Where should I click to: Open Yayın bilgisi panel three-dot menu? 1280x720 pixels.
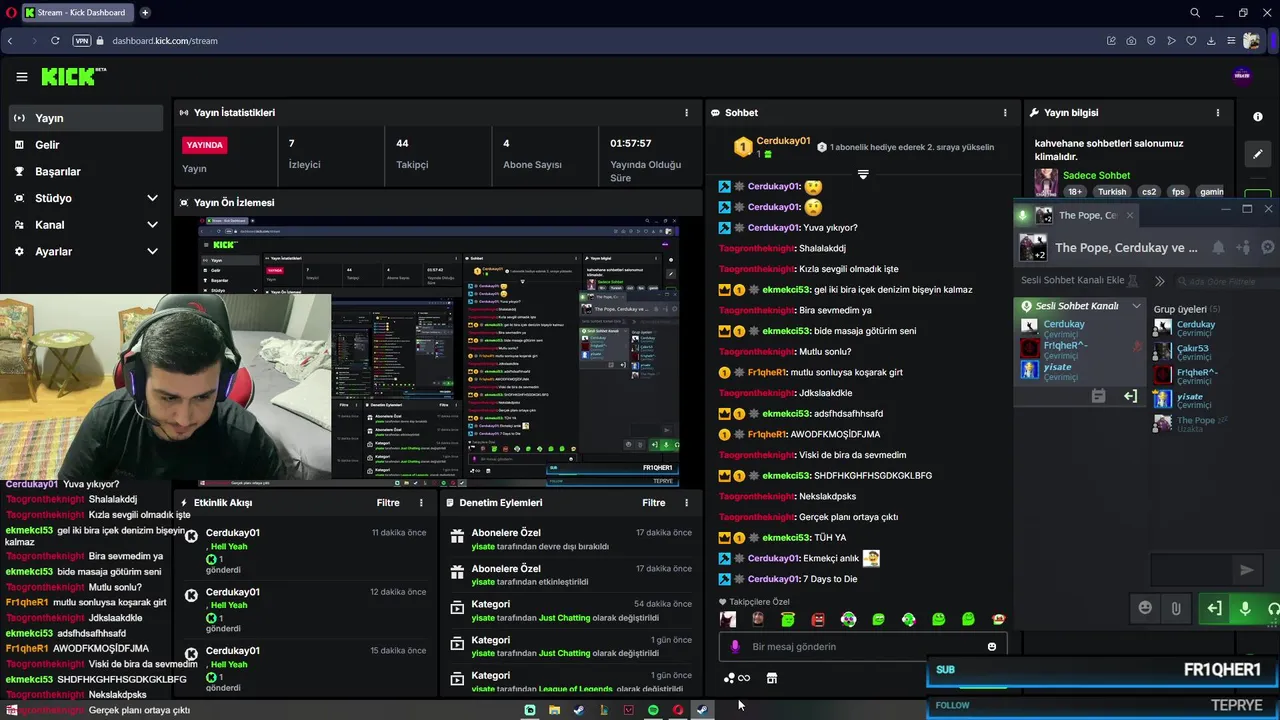1217,113
